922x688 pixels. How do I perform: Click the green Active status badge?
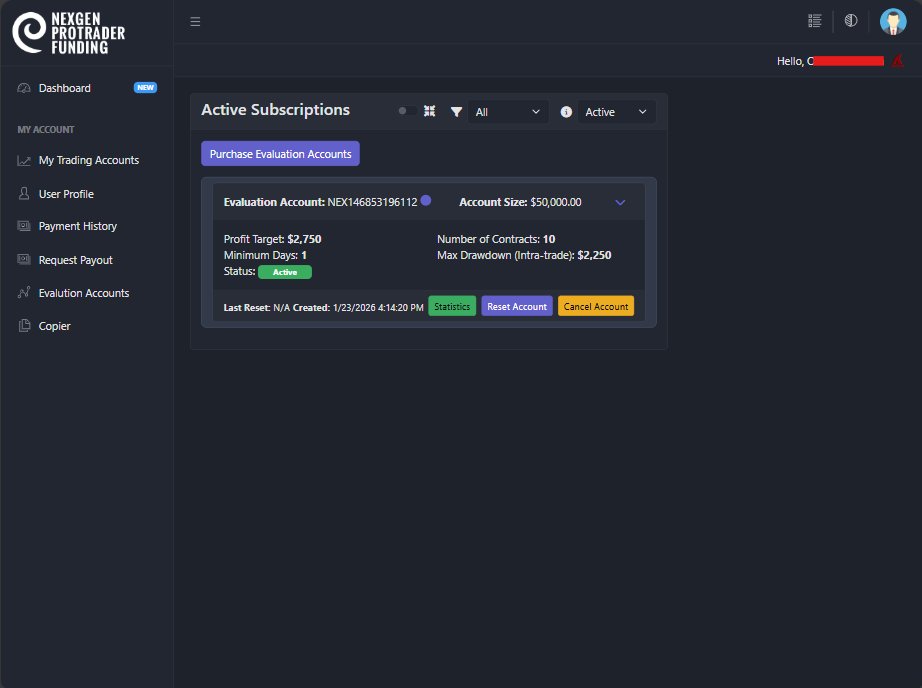[285, 272]
